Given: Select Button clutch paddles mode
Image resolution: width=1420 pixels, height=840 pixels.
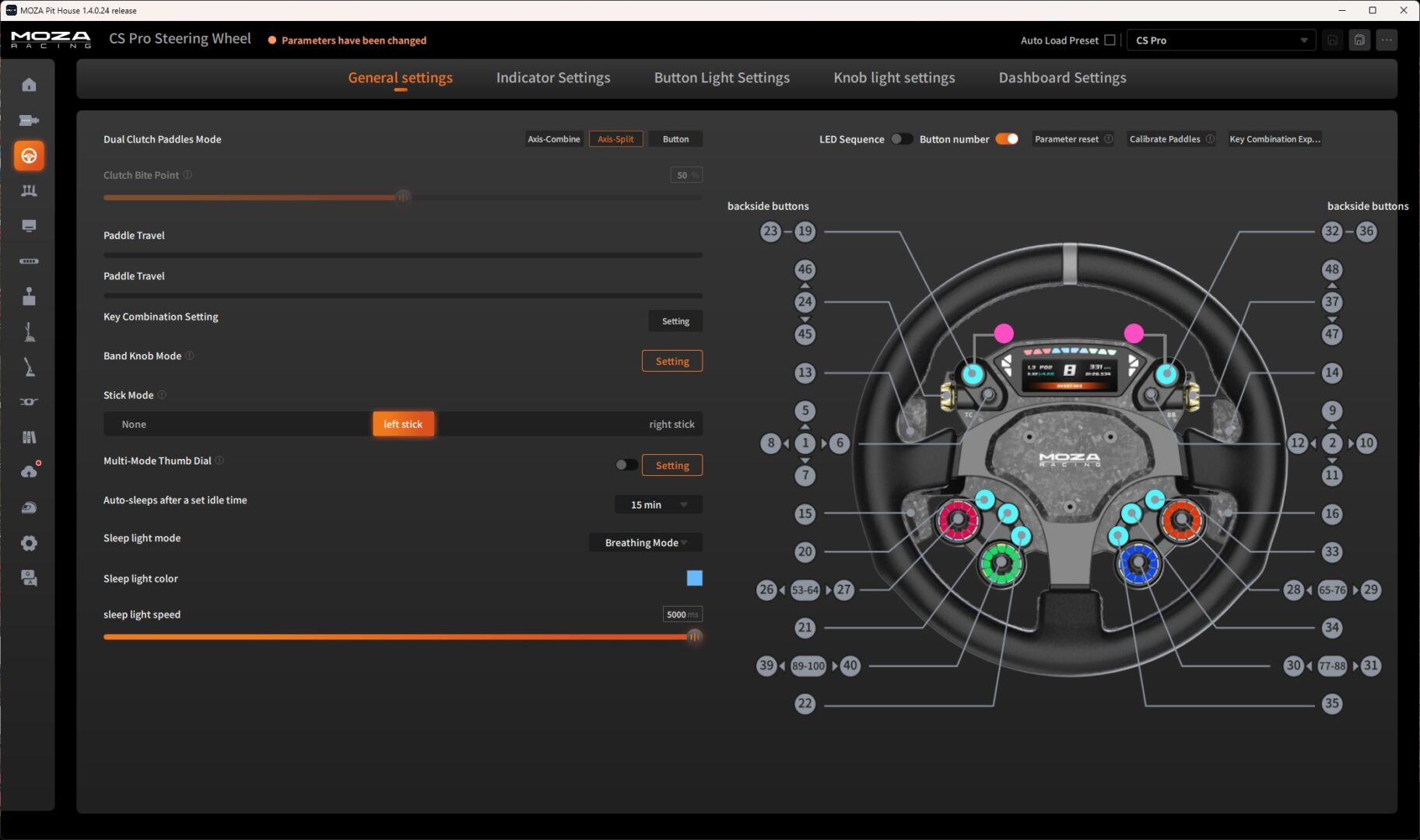Looking at the screenshot, I should [675, 139].
